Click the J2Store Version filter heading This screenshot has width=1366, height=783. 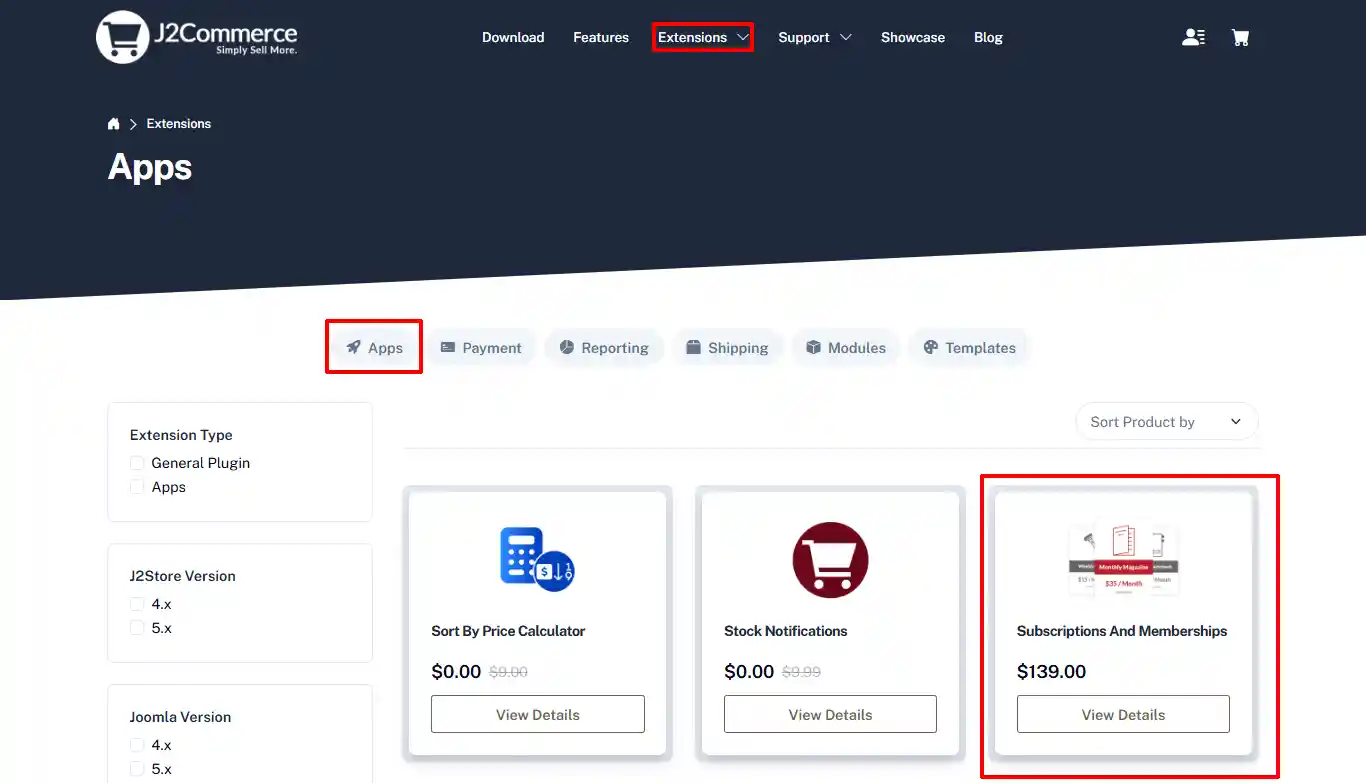(183, 576)
